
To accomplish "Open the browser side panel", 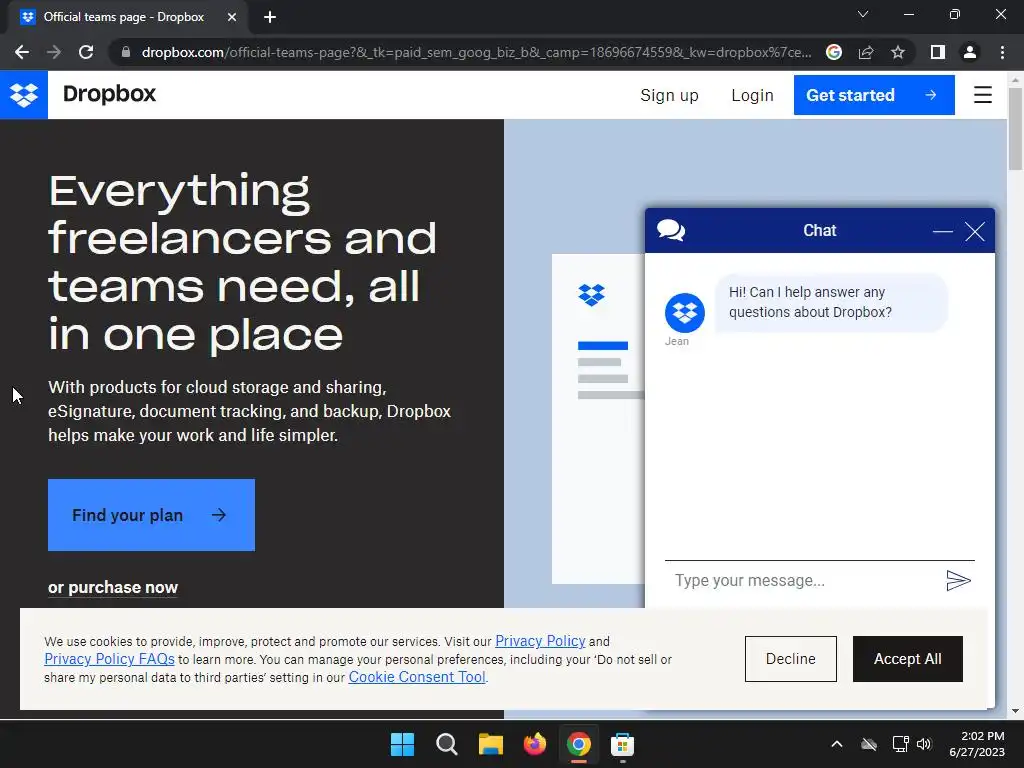I will click(938, 52).
